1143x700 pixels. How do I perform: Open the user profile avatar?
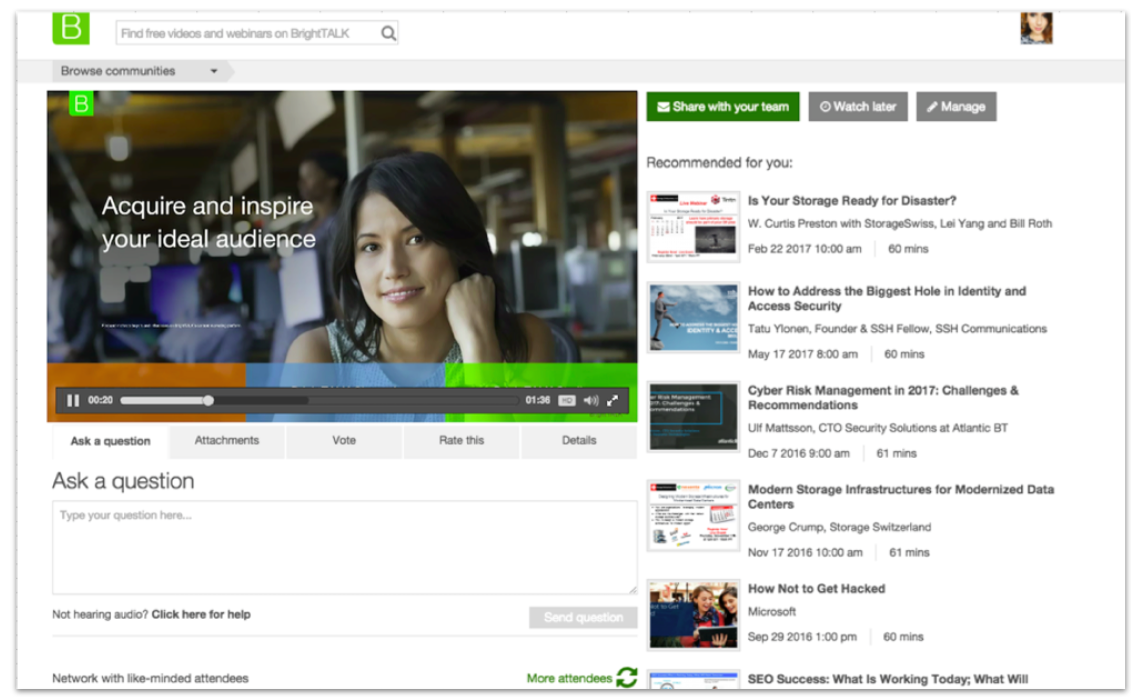pyautogui.click(x=1036, y=28)
